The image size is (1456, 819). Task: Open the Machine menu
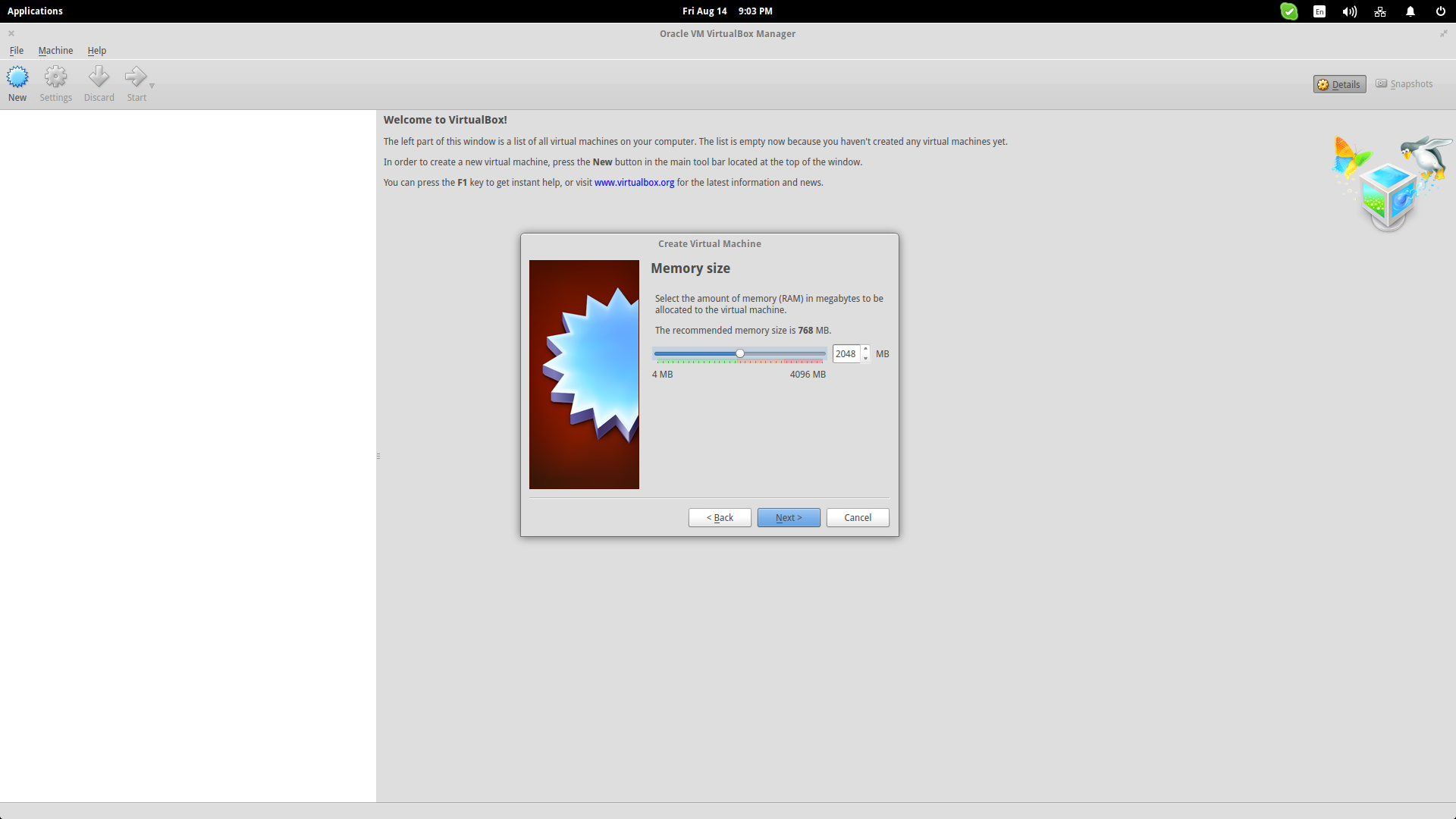tap(55, 51)
